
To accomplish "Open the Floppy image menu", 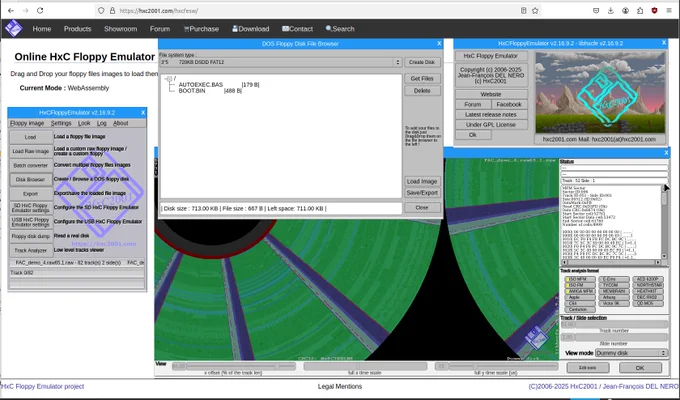I will click(27, 123).
